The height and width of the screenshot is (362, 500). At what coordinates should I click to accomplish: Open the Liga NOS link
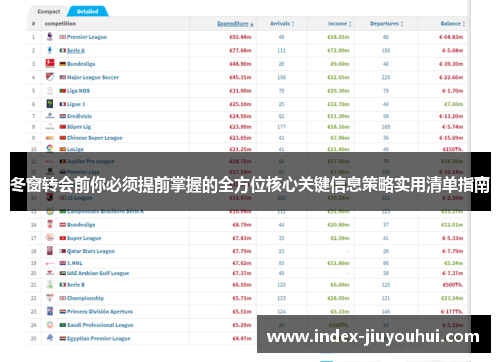click(78, 91)
